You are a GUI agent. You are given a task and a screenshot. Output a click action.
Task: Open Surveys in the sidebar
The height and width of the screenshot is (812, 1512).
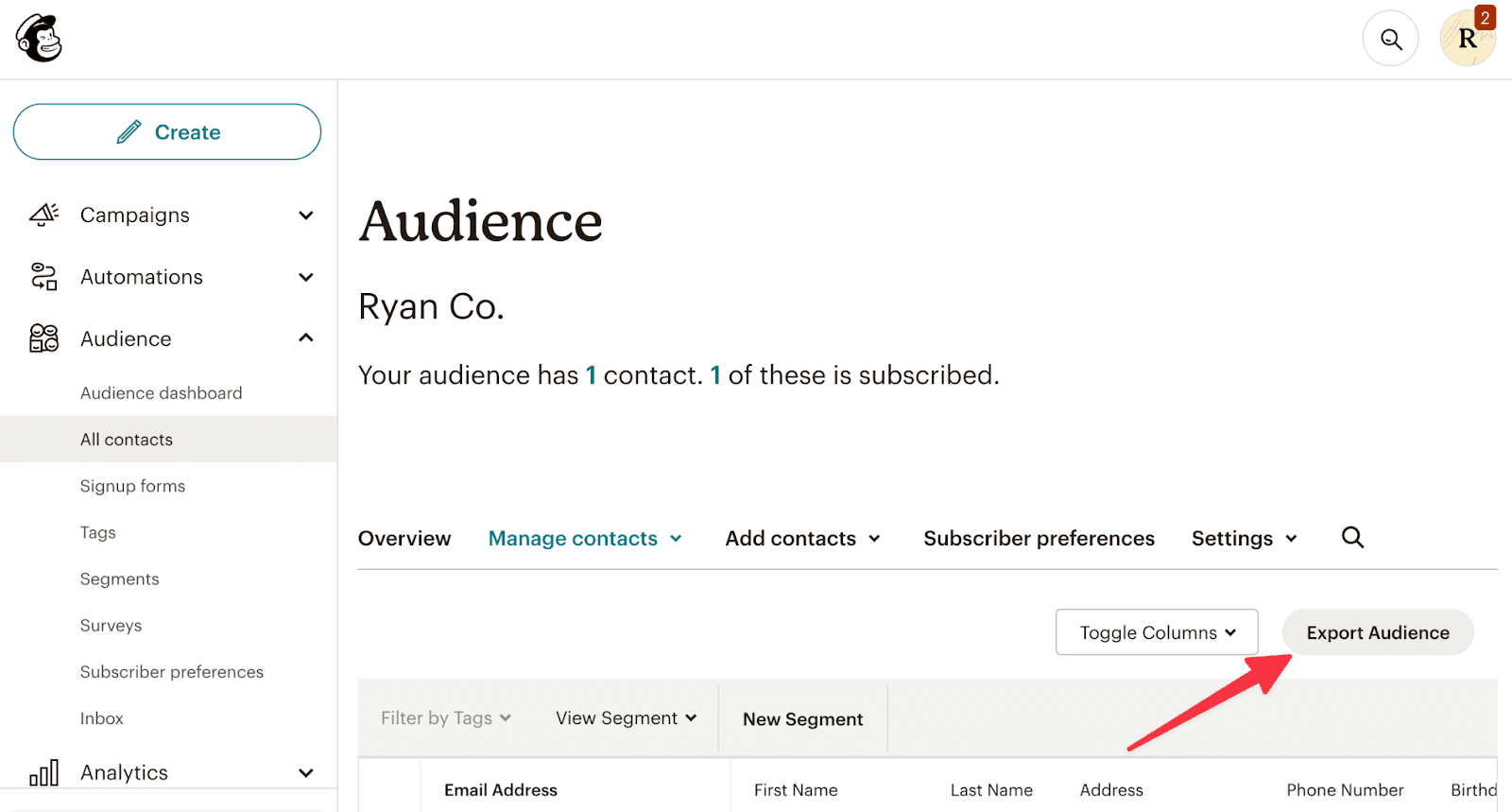coord(112,626)
